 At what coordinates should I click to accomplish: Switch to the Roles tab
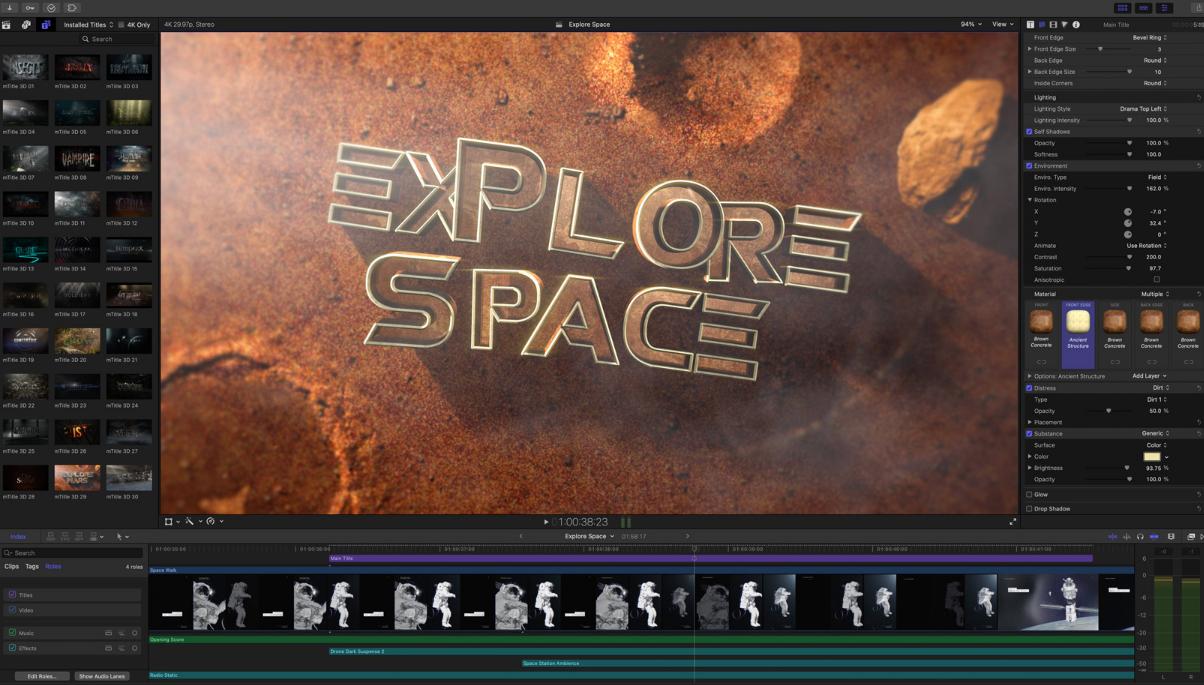point(54,565)
